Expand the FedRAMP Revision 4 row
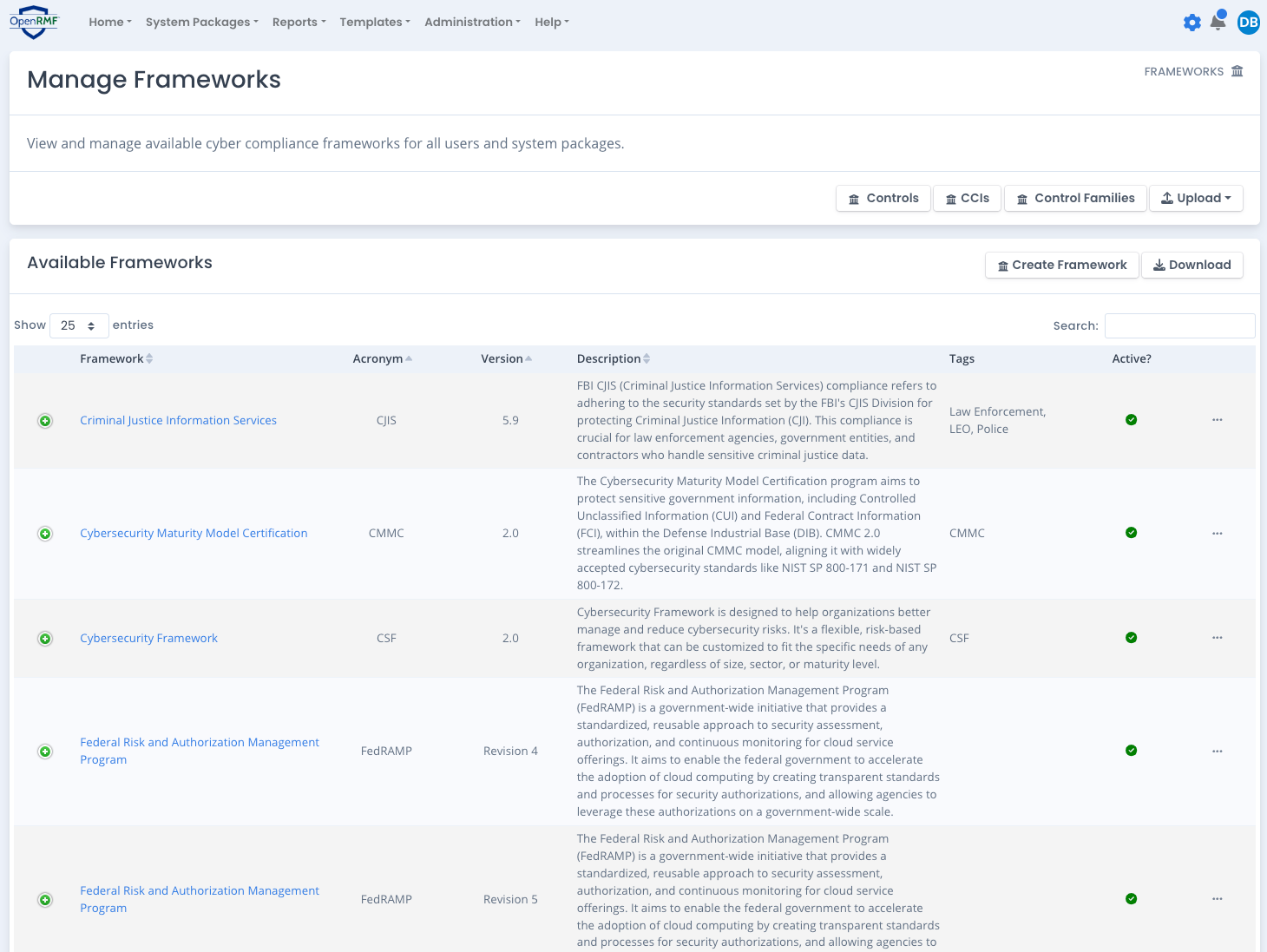Viewport: 1267px width, 952px height. click(x=45, y=752)
